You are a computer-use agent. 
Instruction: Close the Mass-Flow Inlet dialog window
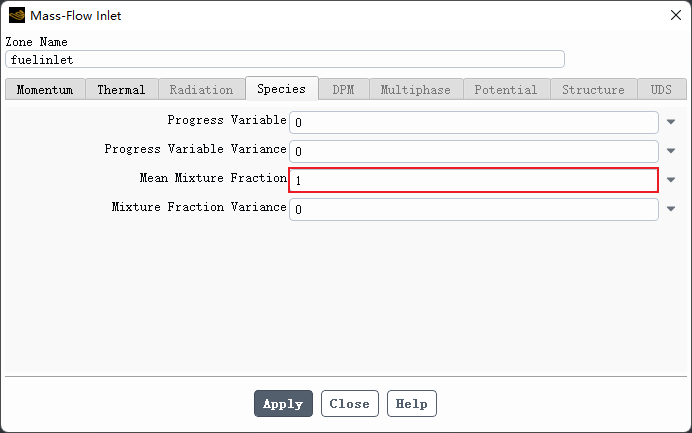coord(670,15)
